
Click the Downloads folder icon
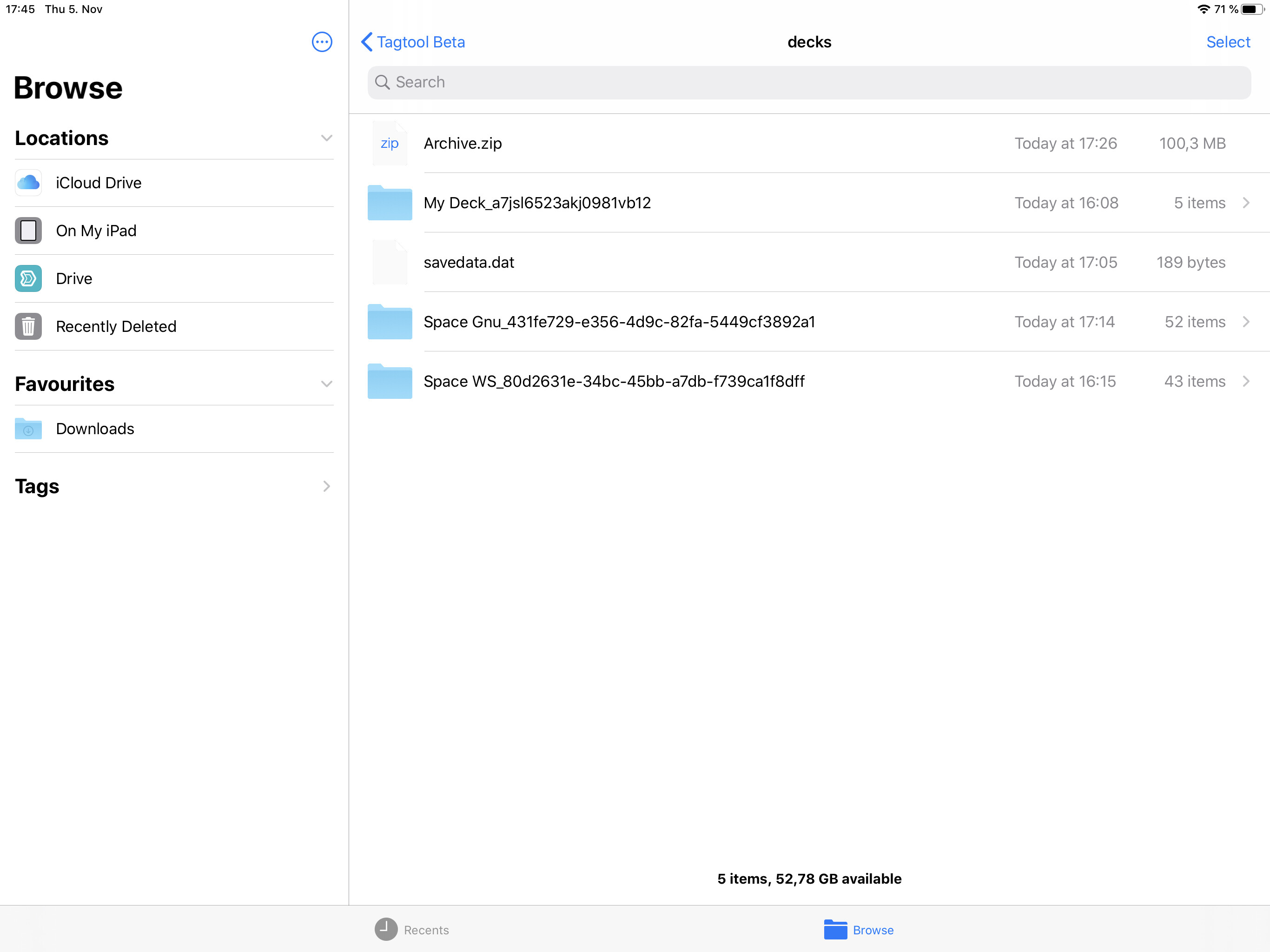[x=28, y=429]
